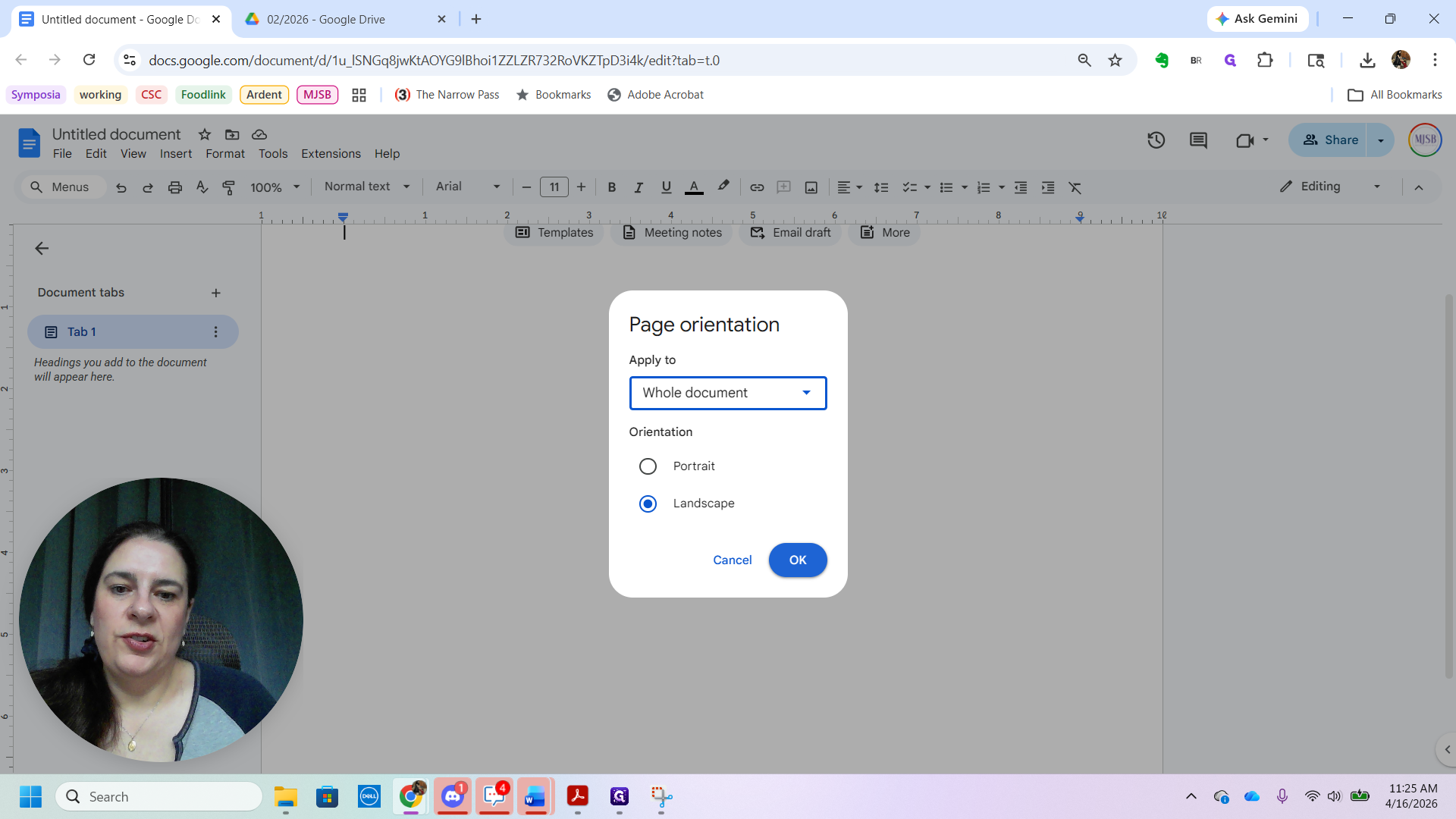The image size is (1456, 819).
Task: Click the text color swatch button
Action: [694, 187]
